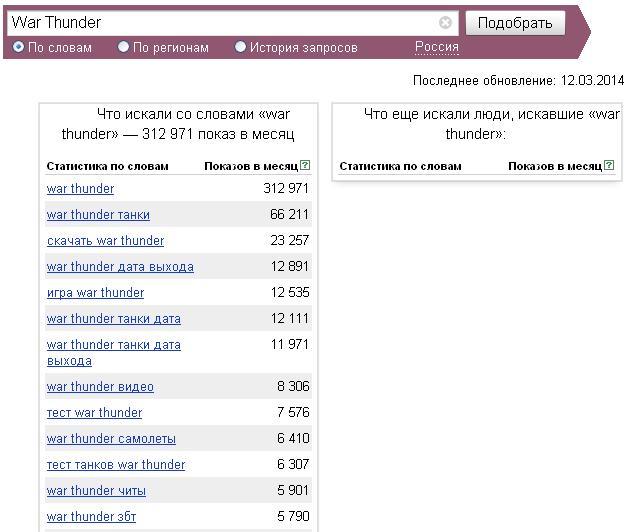The height and width of the screenshot is (532, 636).
Task: Click the «скачать war thunder» link
Action: click(105, 241)
